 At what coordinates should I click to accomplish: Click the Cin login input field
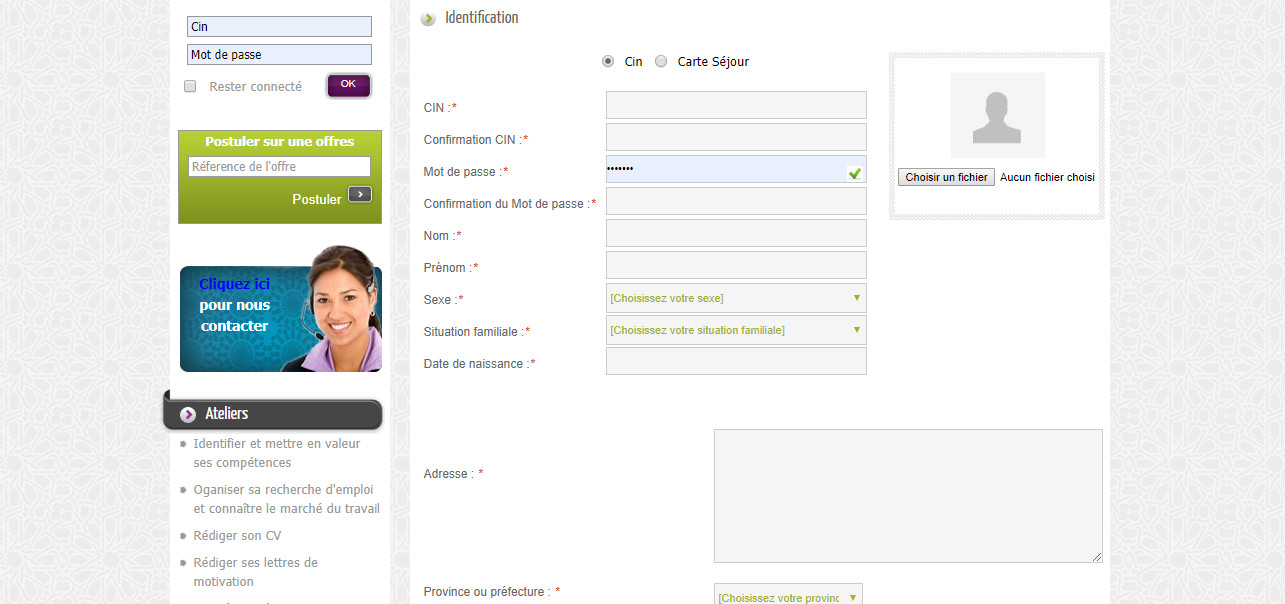click(x=279, y=26)
